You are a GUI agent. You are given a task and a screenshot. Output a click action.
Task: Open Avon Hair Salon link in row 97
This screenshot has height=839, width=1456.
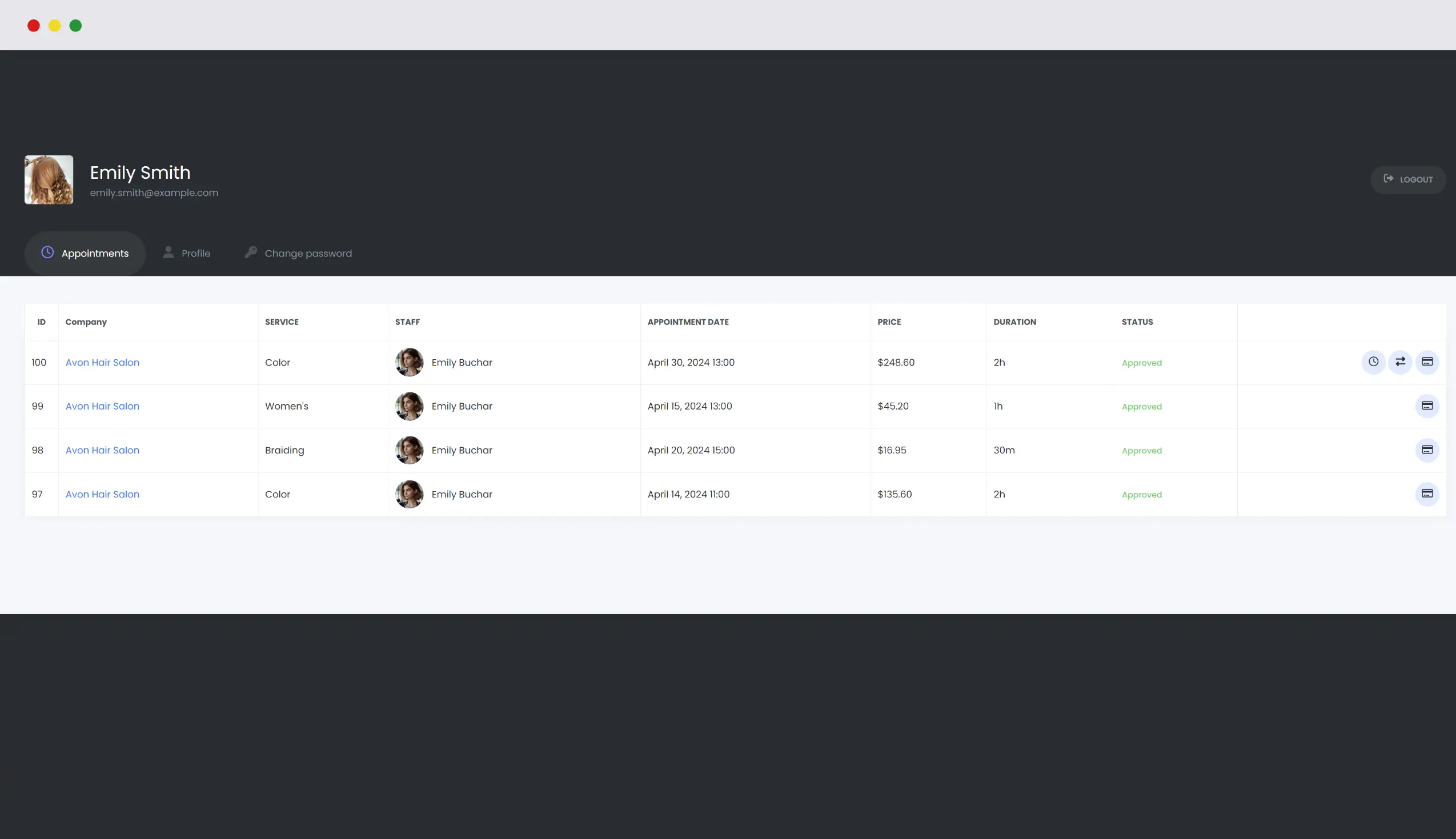click(x=103, y=495)
